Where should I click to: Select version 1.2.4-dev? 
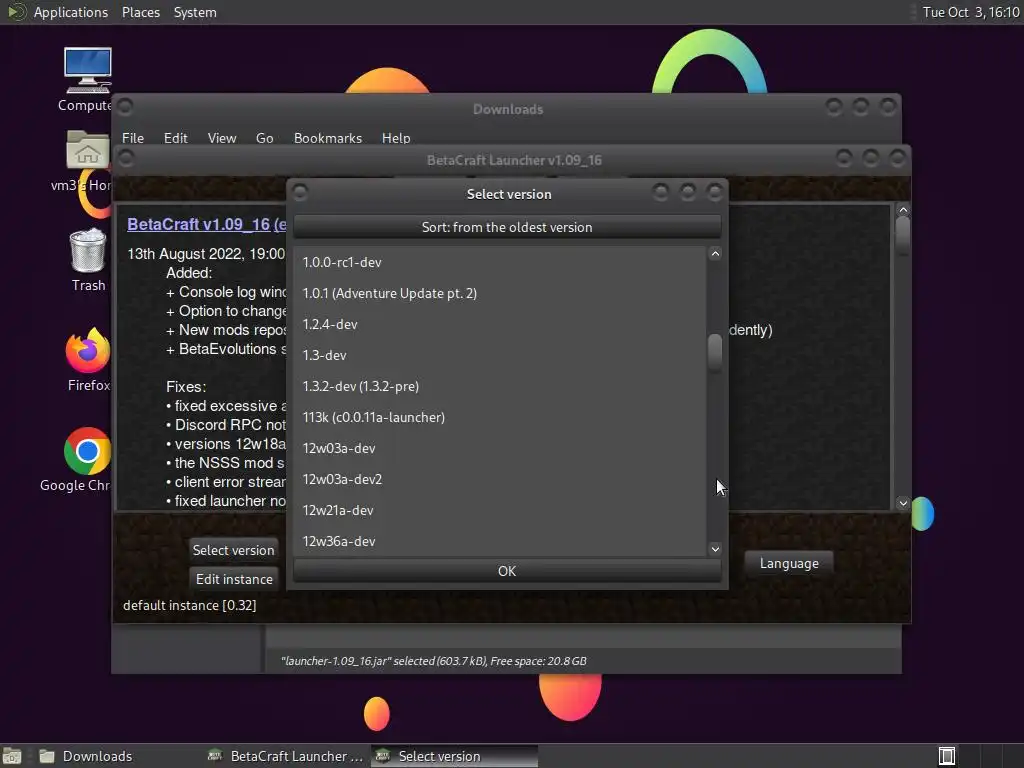[500, 324]
